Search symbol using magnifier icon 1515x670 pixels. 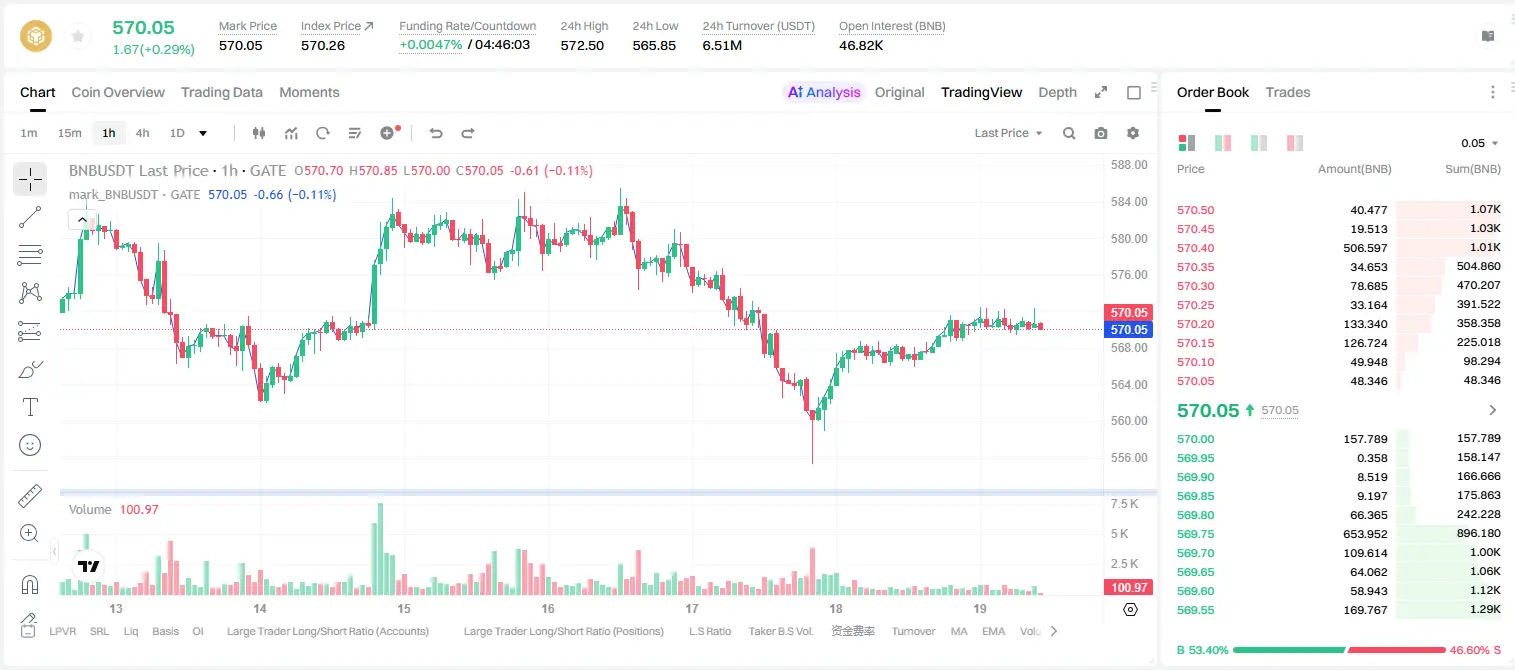pyautogui.click(x=1069, y=133)
